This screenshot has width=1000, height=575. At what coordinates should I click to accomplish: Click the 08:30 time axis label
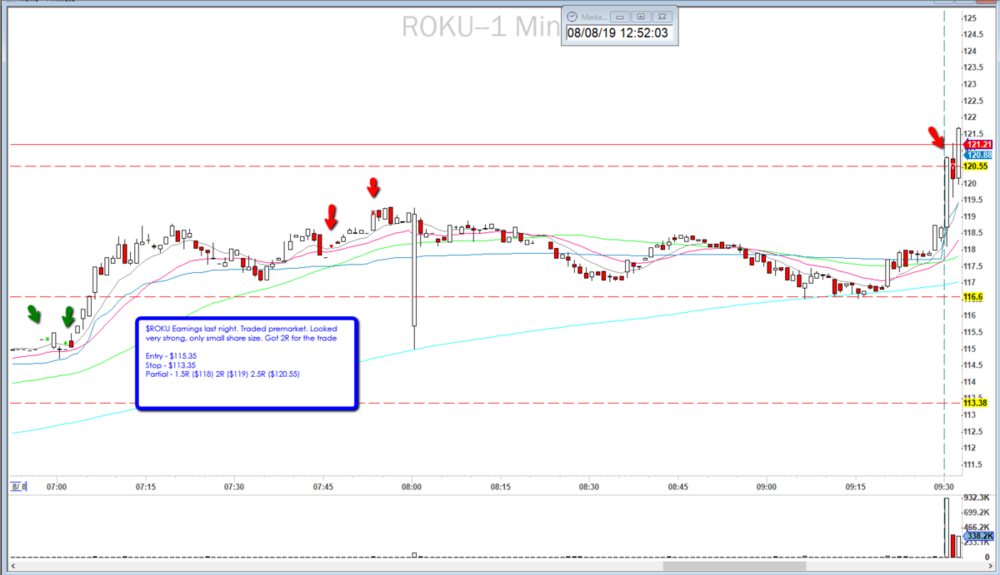click(x=589, y=486)
